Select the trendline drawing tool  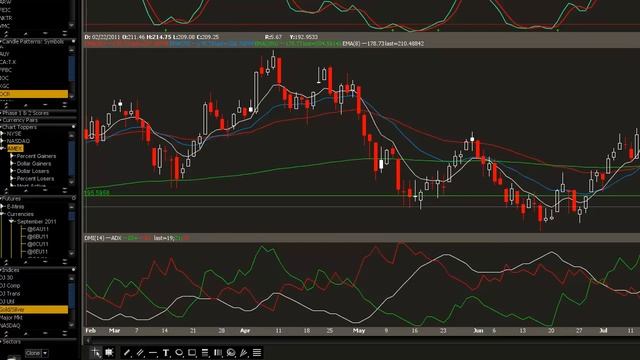click(127, 353)
